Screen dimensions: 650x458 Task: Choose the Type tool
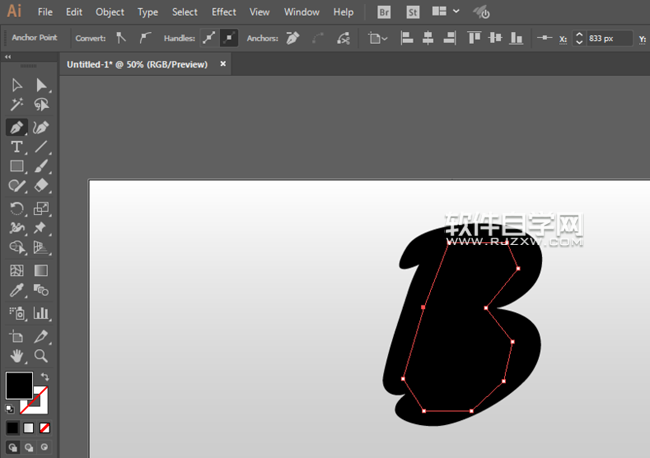17,147
